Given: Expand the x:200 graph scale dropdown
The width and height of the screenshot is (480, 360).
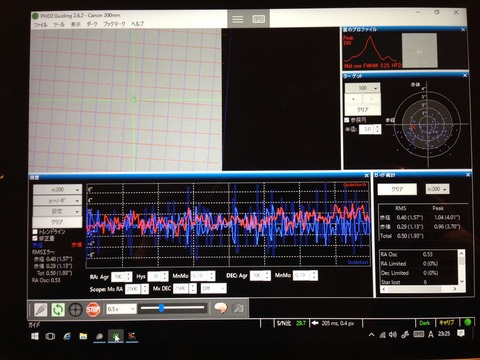Looking at the screenshot, I should point(57,189).
